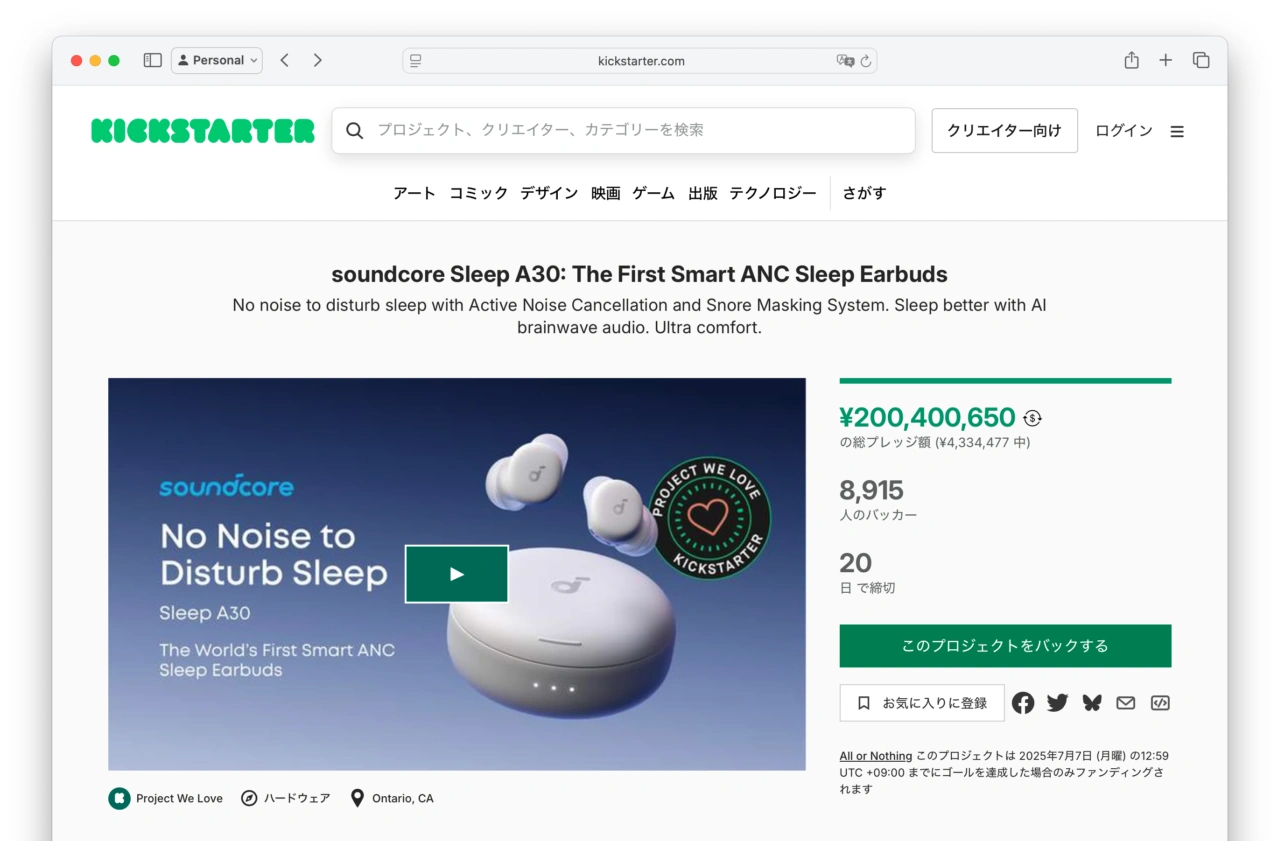Click the currency conversion icon beside pledge amount
Image resolution: width=1280 pixels, height=841 pixels.
tap(1032, 418)
